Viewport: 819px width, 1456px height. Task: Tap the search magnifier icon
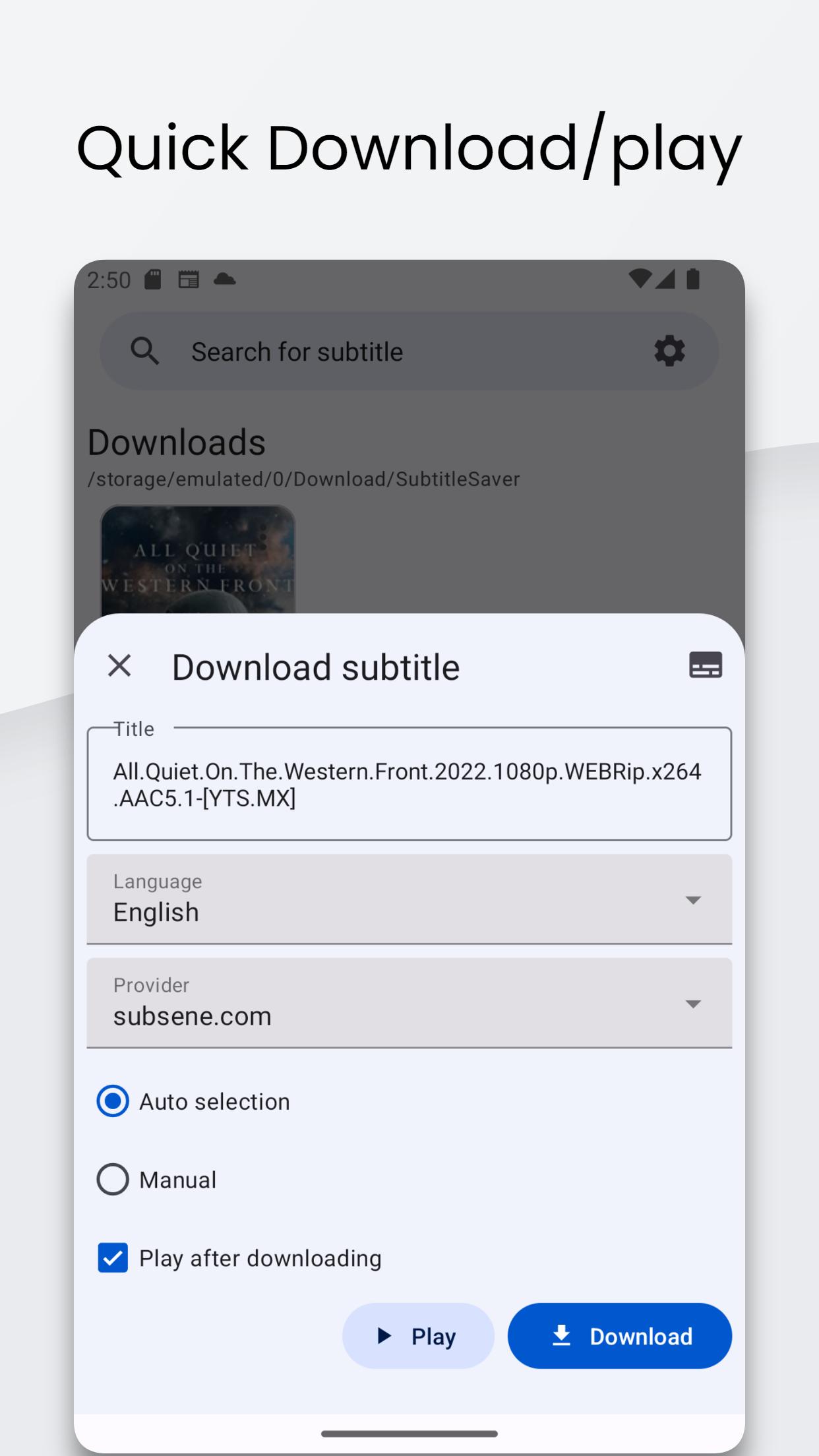click(144, 351)
